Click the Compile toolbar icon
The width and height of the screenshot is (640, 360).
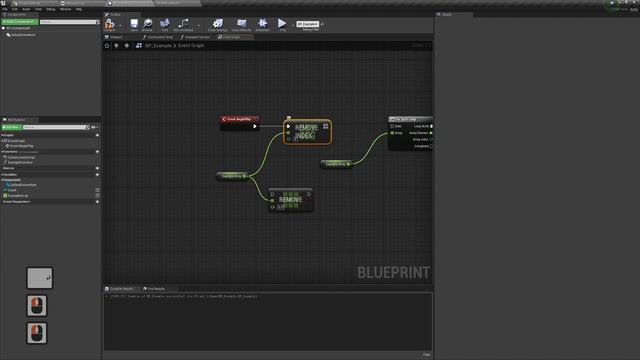pyautogui.click(x=109, y=24)
